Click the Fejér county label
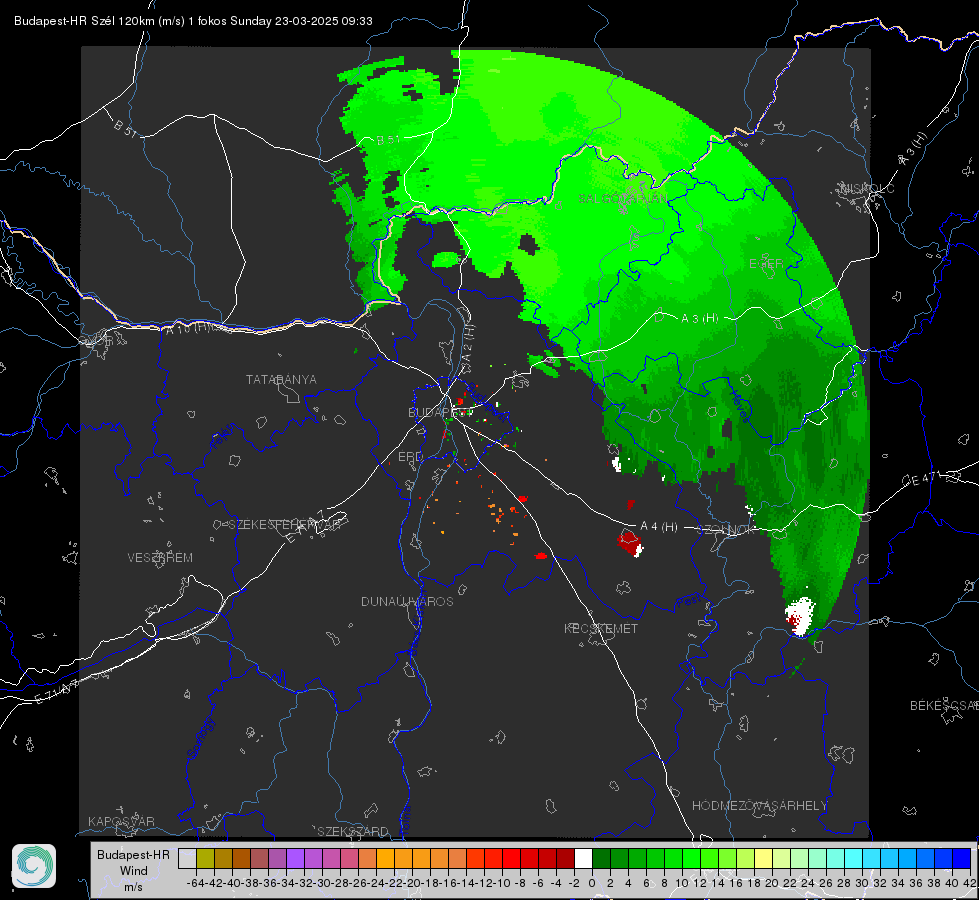 pos(223,437)
